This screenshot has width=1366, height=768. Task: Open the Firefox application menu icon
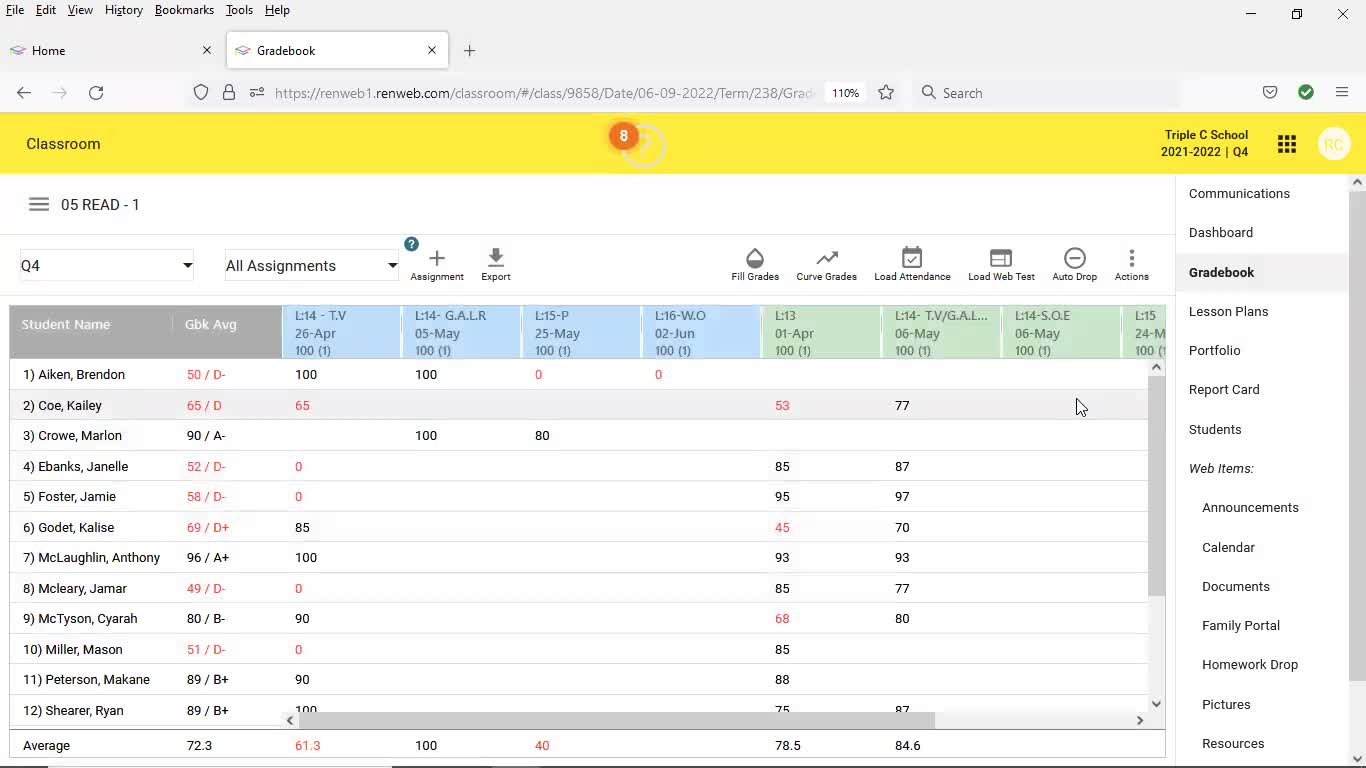(1342, 93)
